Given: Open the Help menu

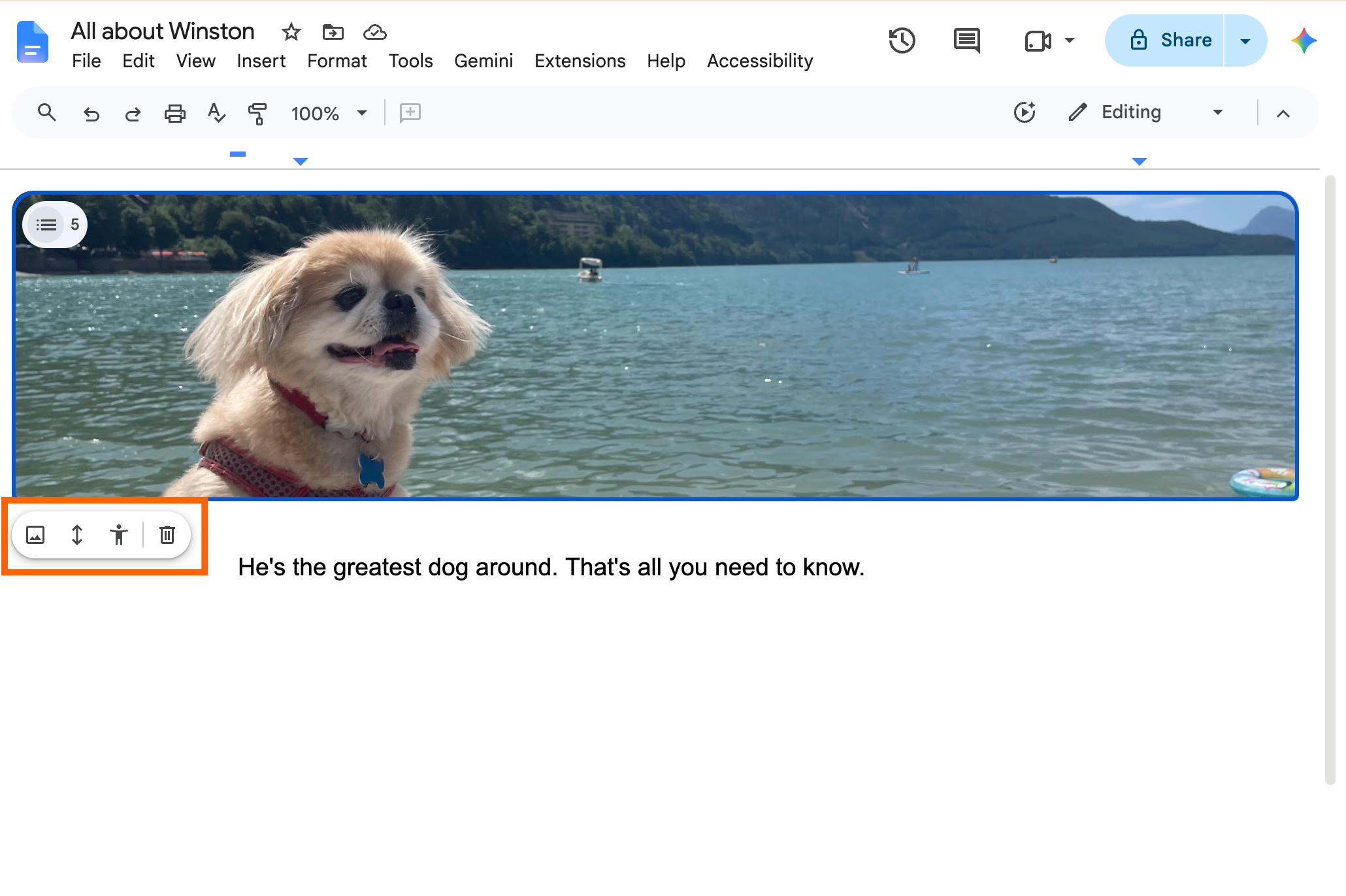Looking at the screenshot, I should (x=666, y=61).
